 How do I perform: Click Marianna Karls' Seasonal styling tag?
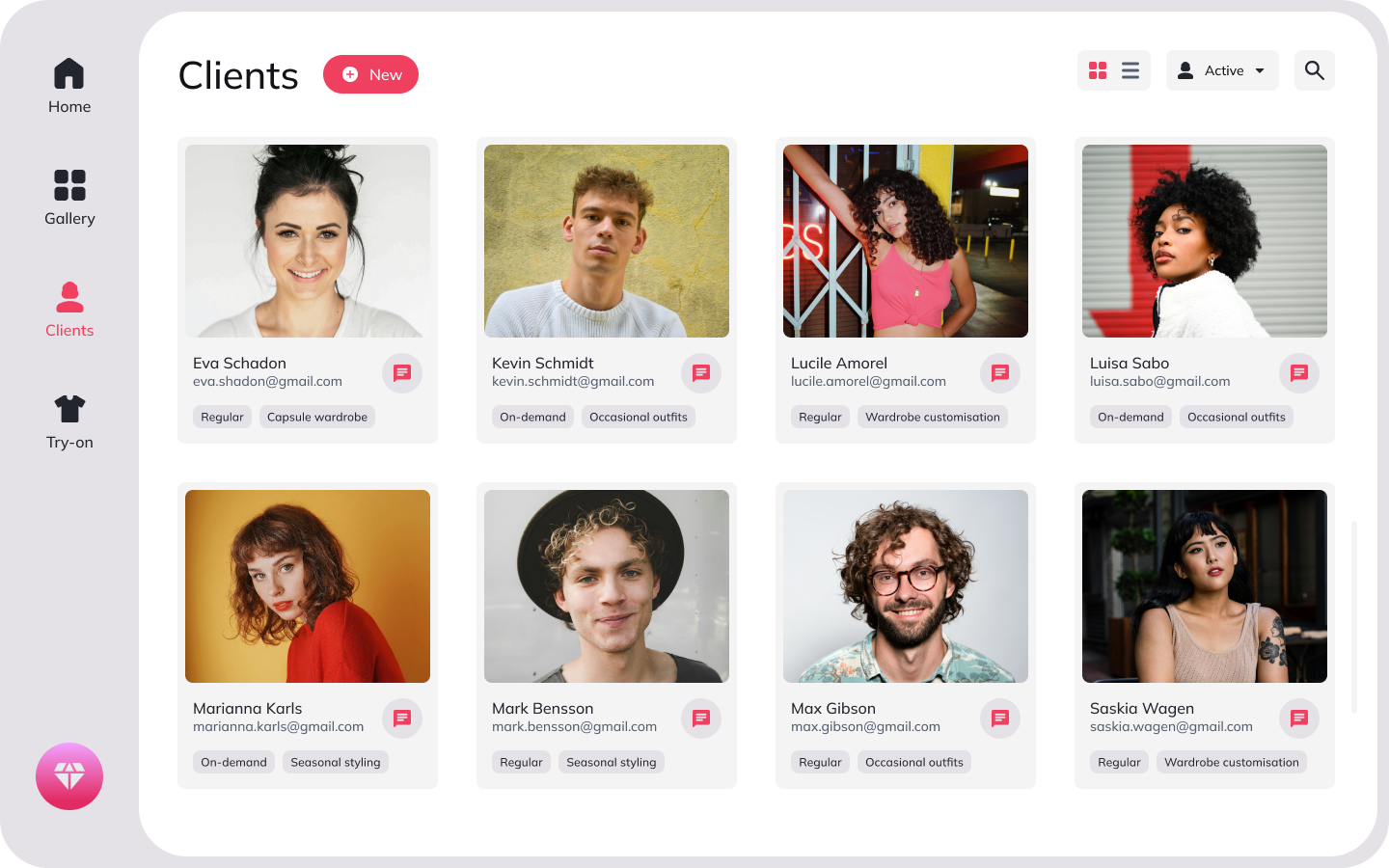336,762
